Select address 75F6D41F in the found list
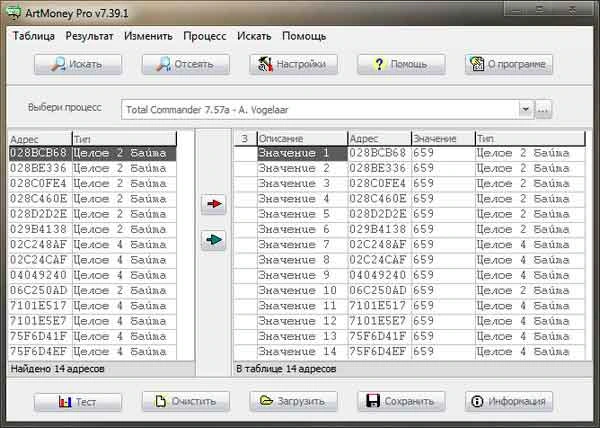 (39, 337)
